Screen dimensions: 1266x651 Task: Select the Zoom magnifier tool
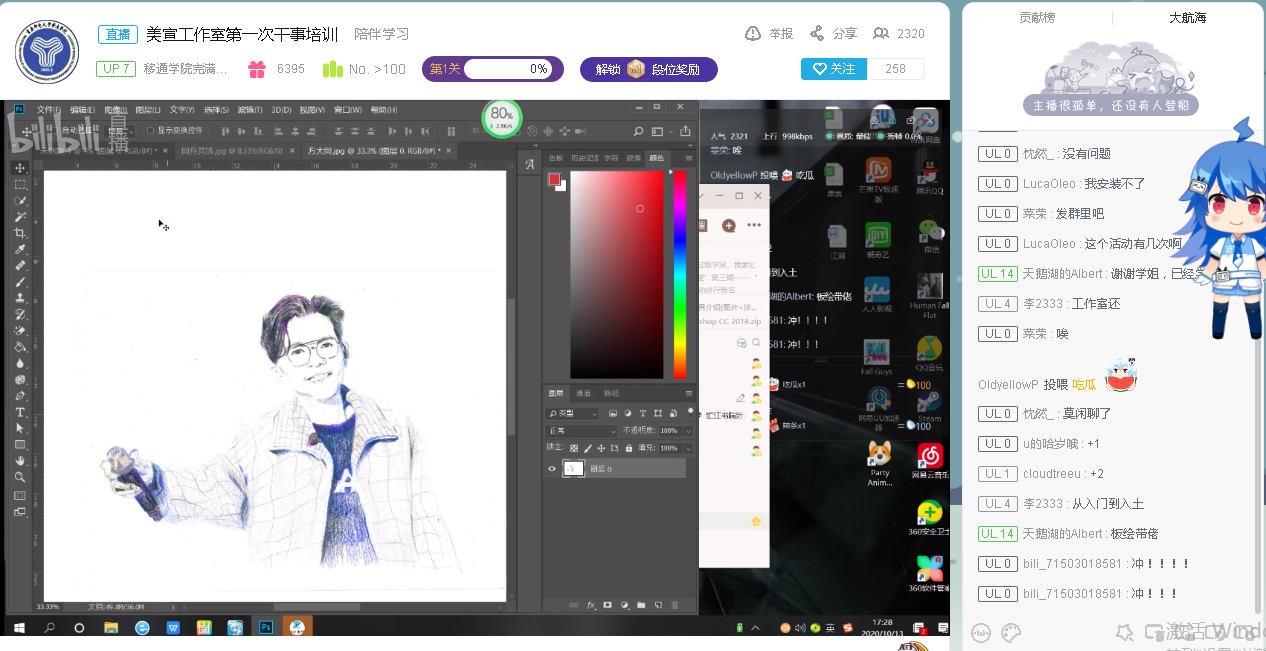(20, 477)
